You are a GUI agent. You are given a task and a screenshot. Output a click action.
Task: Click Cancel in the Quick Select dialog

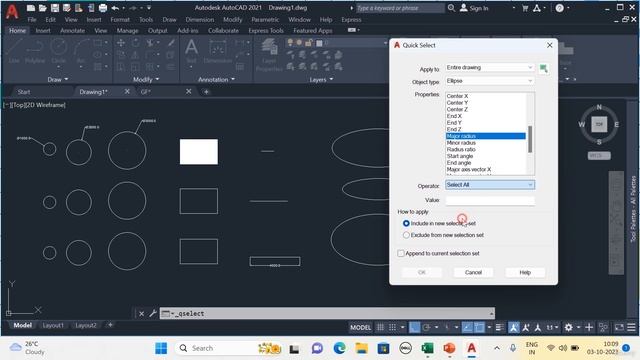click(473, 272)
